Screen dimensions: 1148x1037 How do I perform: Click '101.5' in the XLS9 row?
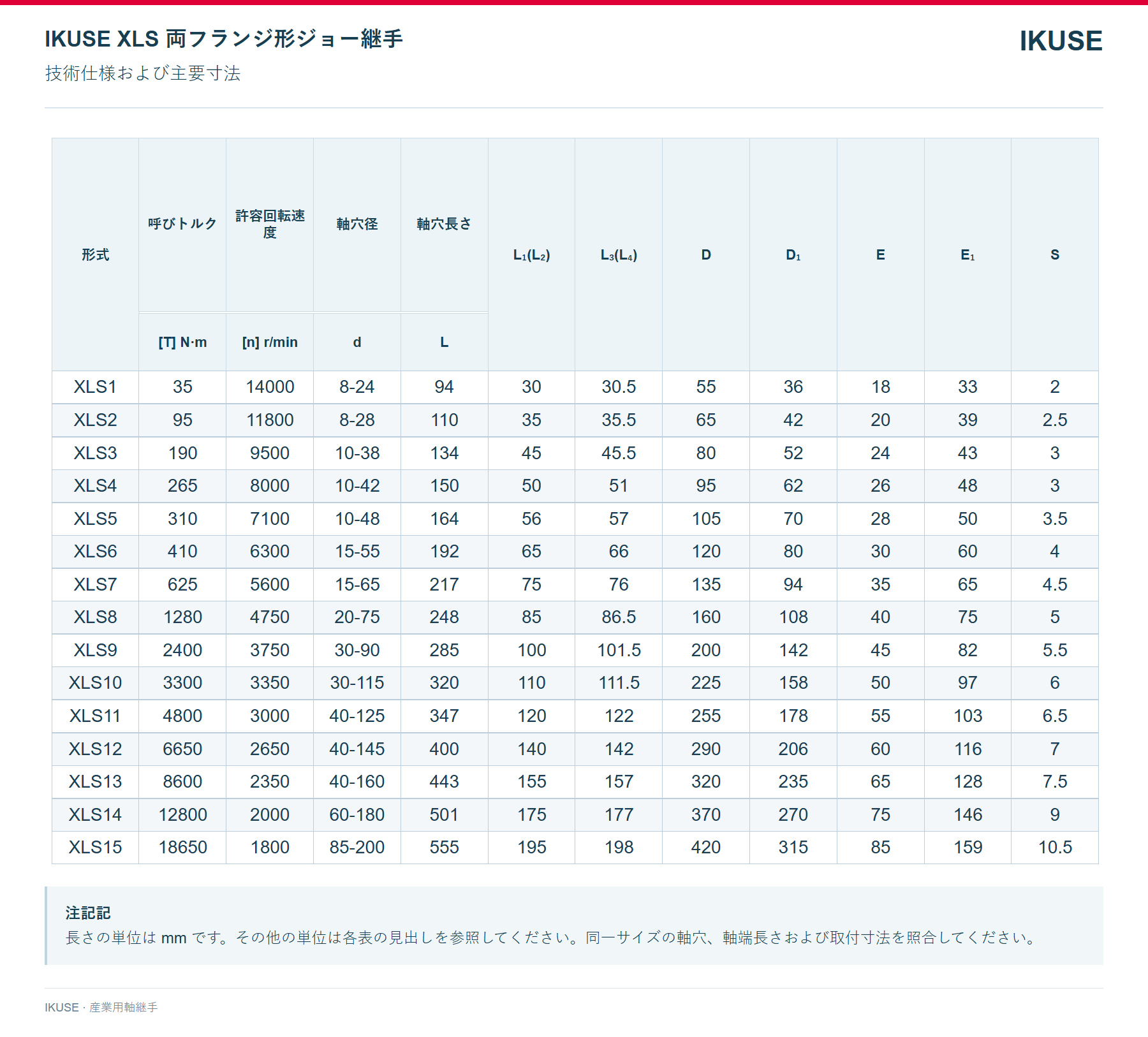pos(619,650)
